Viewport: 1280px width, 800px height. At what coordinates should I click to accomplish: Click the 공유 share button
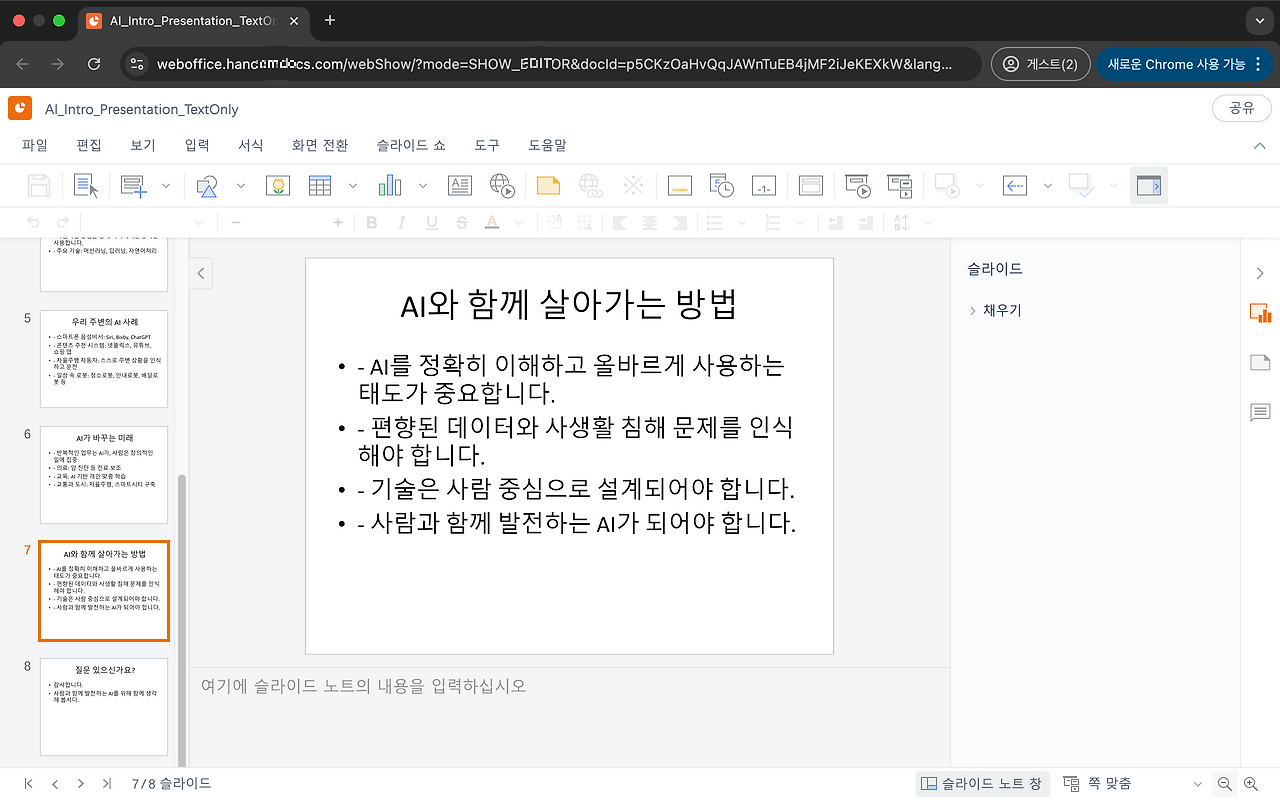tap(1241, 108)
